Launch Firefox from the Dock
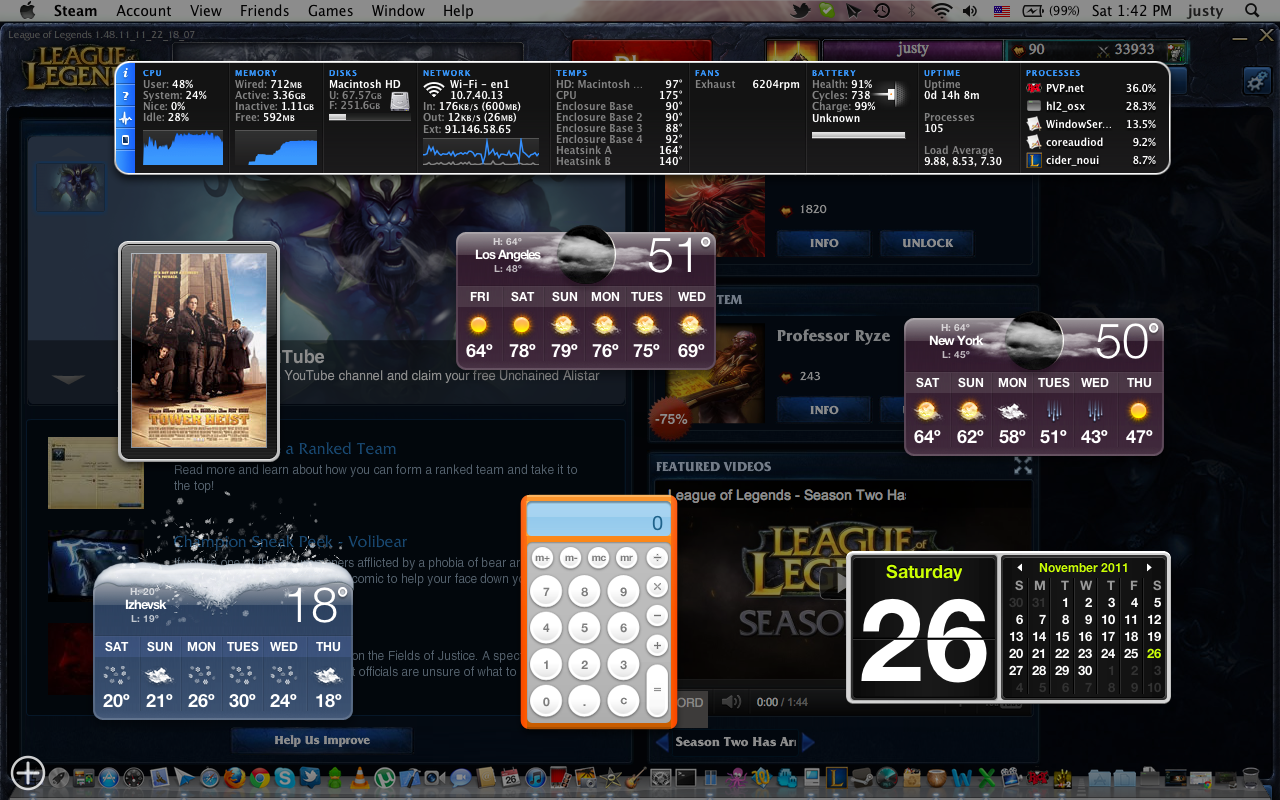Screen dimensions: 1280x800 (x=235, y=777)
